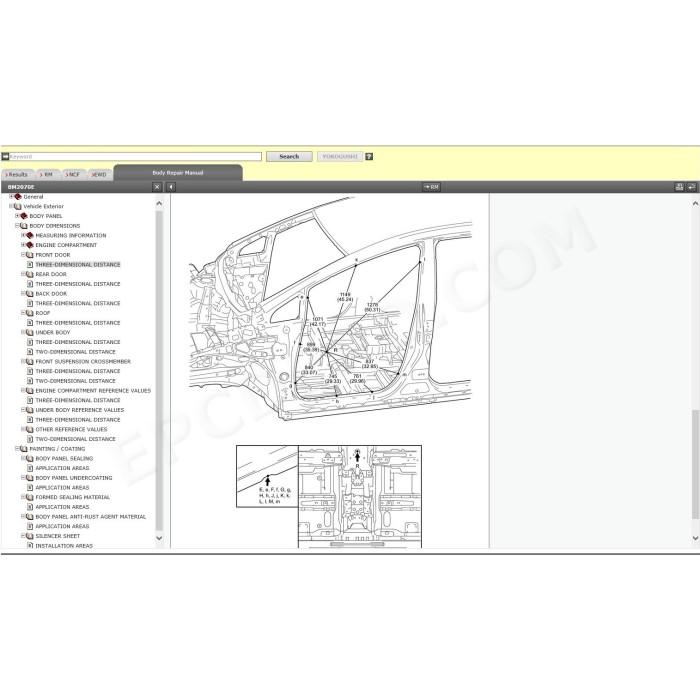
Task: Click the ENGINE COMPARTMENT book icon
Action: pyautogui.click(x=30, y=245)
